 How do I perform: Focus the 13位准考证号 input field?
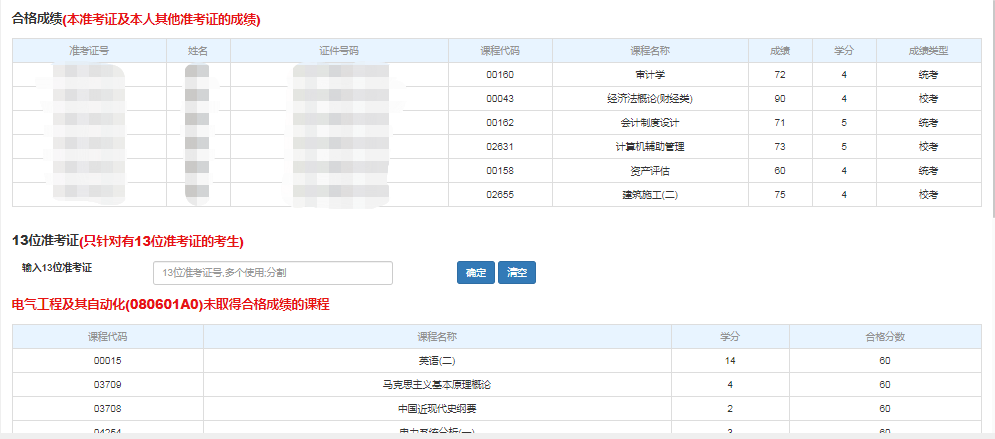click(272, 273)
